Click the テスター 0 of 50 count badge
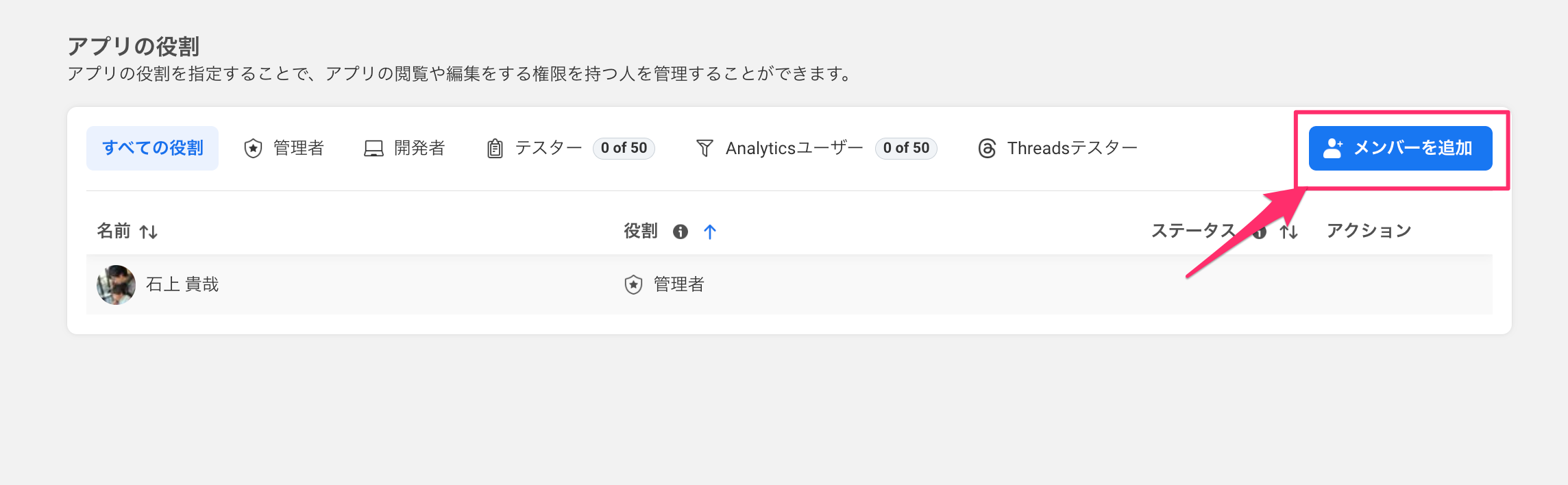Image resolution: width=1568 pixels, height=485 pixels. pyautogui.click(x=624, y=148)
